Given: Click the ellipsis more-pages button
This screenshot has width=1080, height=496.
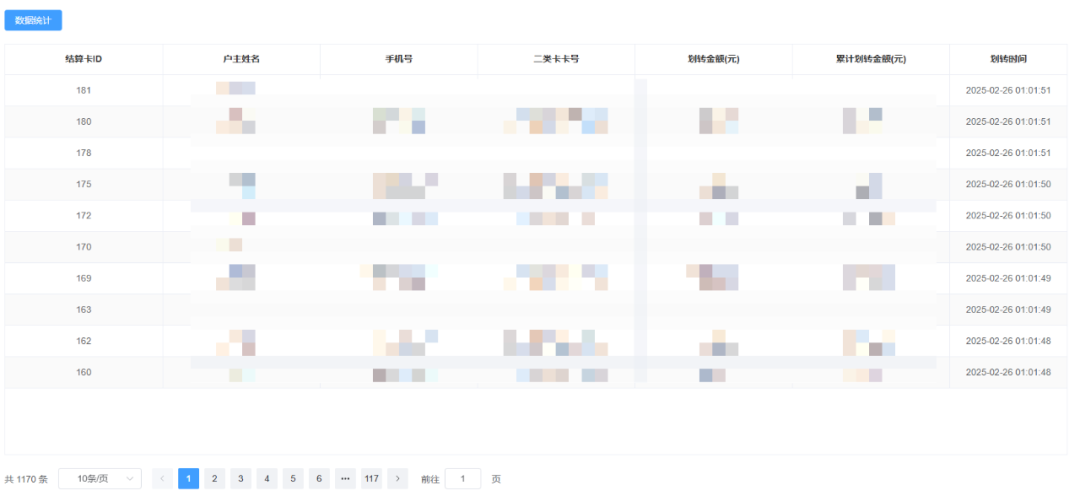Looking at the screenshot, I should tap(345, 479).
